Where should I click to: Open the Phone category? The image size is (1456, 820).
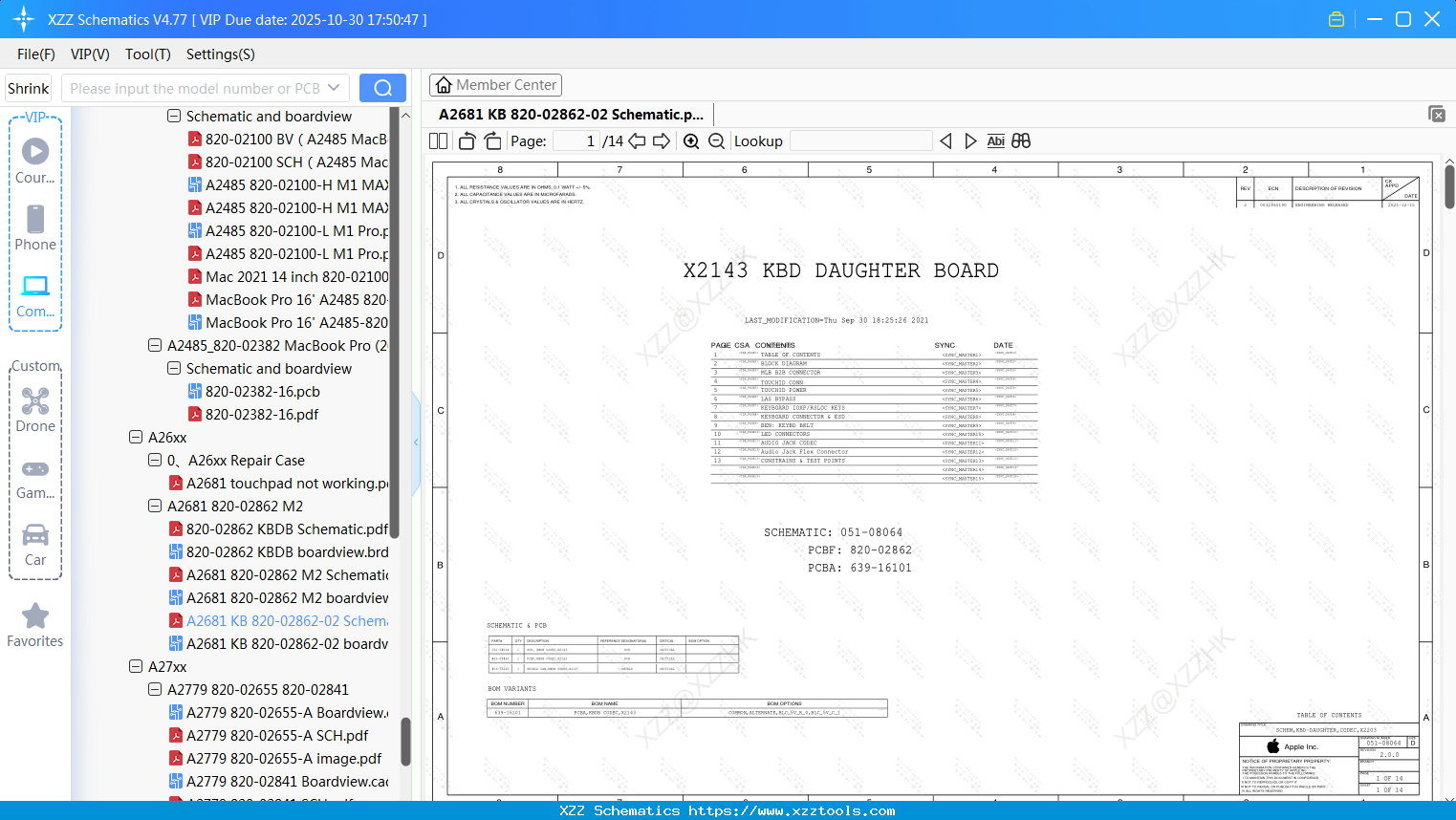pos(35,227)
